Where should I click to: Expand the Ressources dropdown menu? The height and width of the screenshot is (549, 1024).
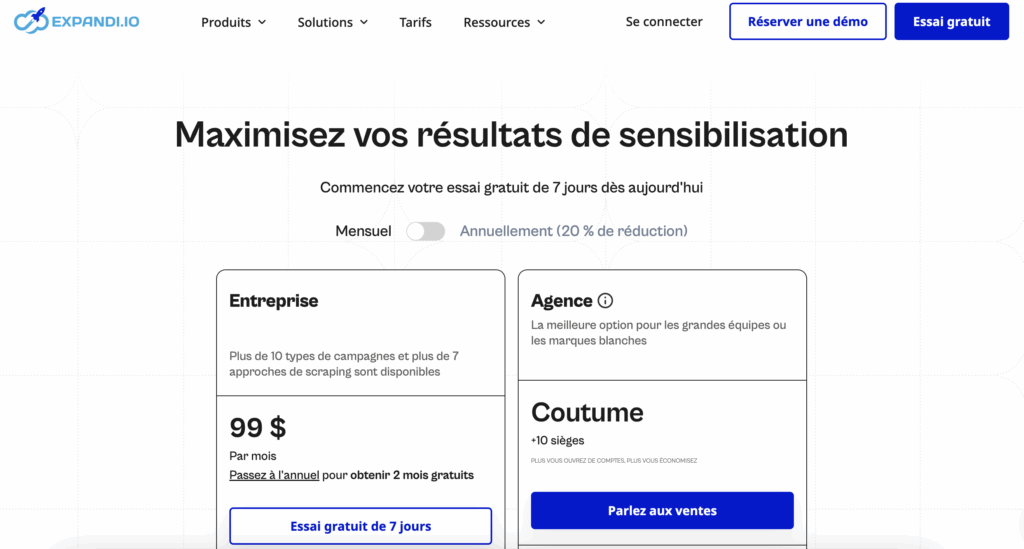pyautogui.click(x=504, y=22)
